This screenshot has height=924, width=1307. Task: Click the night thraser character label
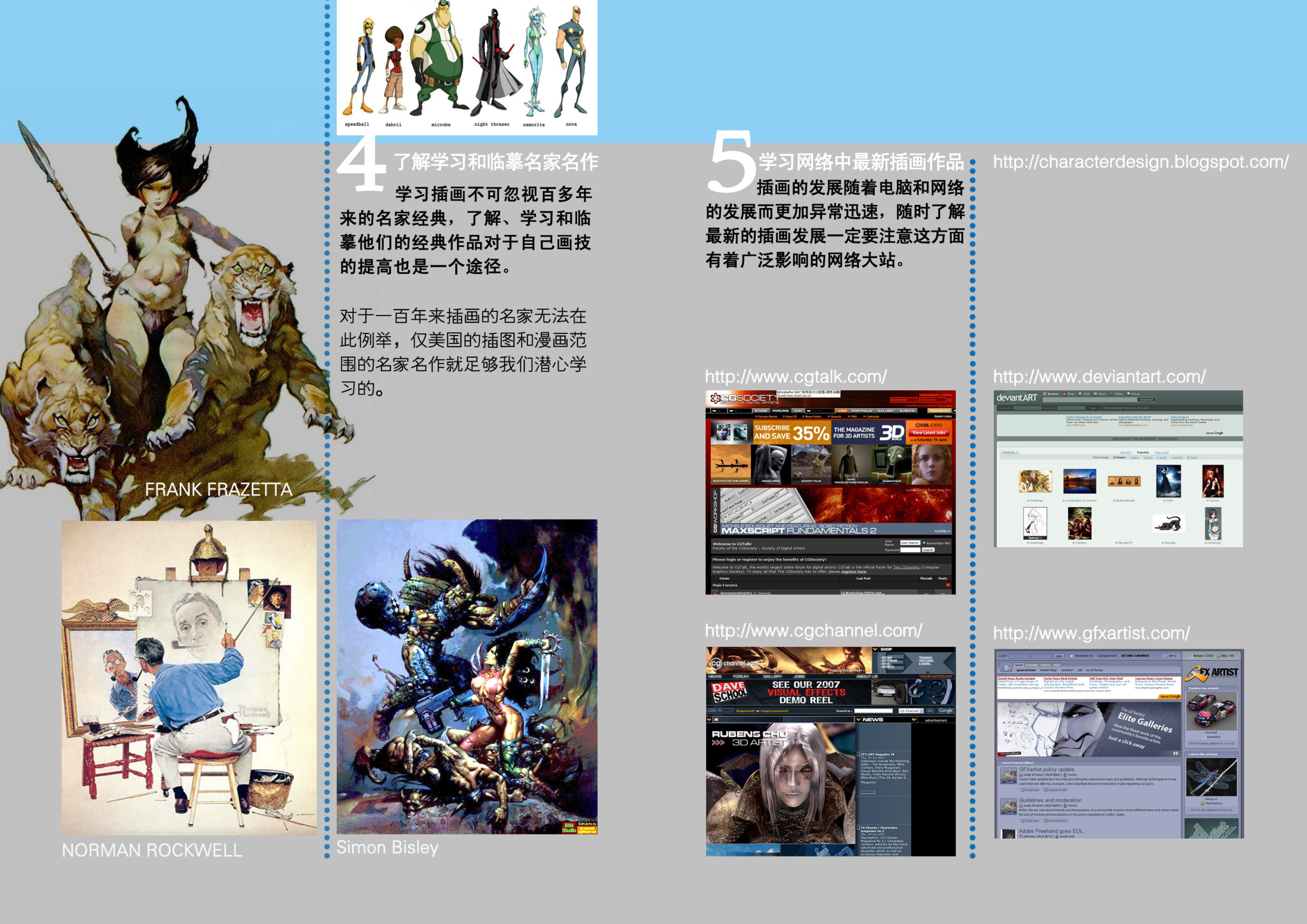click(x=492, y=124)
